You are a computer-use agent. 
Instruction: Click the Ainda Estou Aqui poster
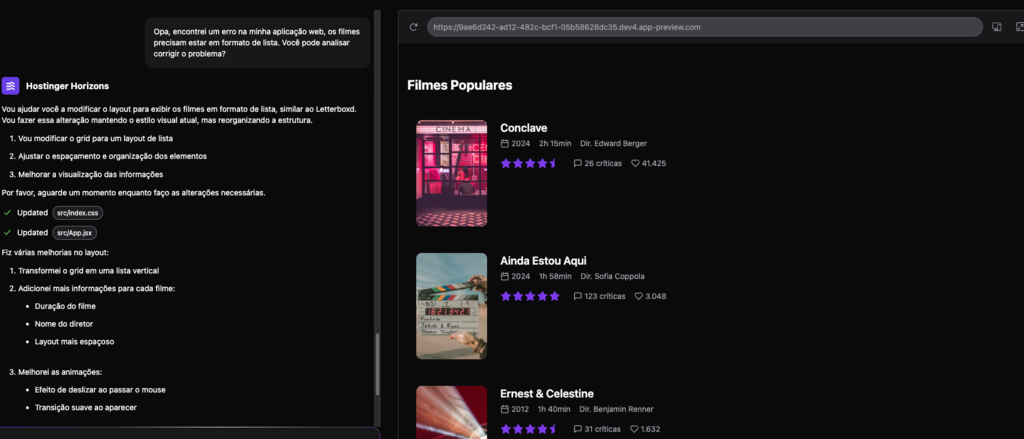451,306
